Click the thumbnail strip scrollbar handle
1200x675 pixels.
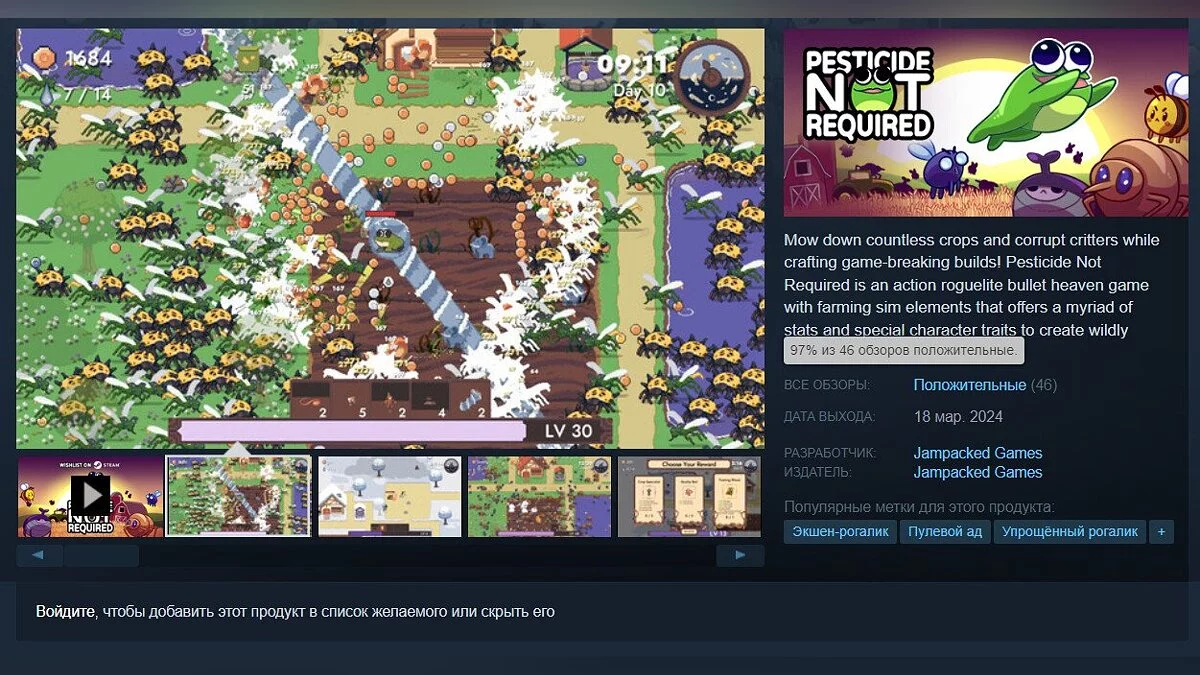[102, 555]
